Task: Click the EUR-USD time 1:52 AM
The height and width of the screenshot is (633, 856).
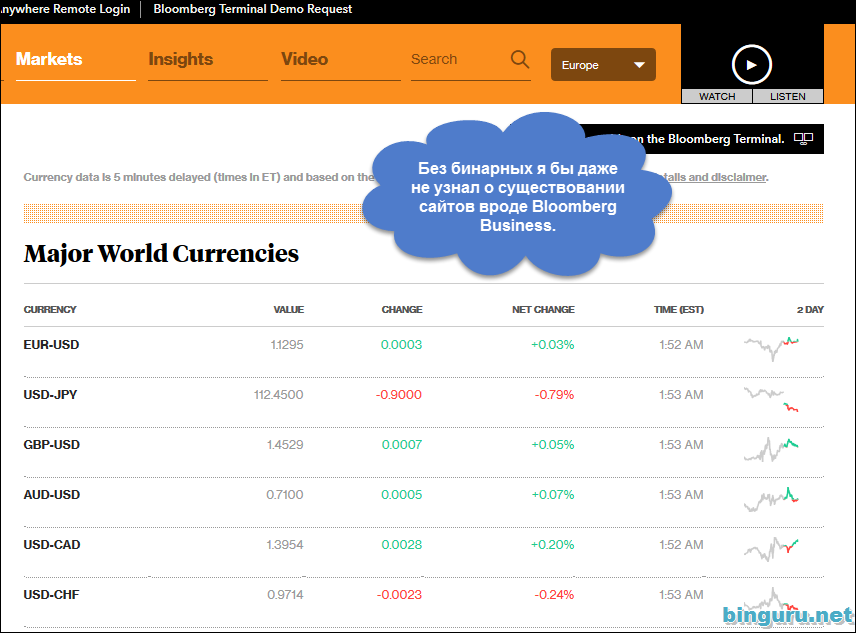Action: coord(681,345)
